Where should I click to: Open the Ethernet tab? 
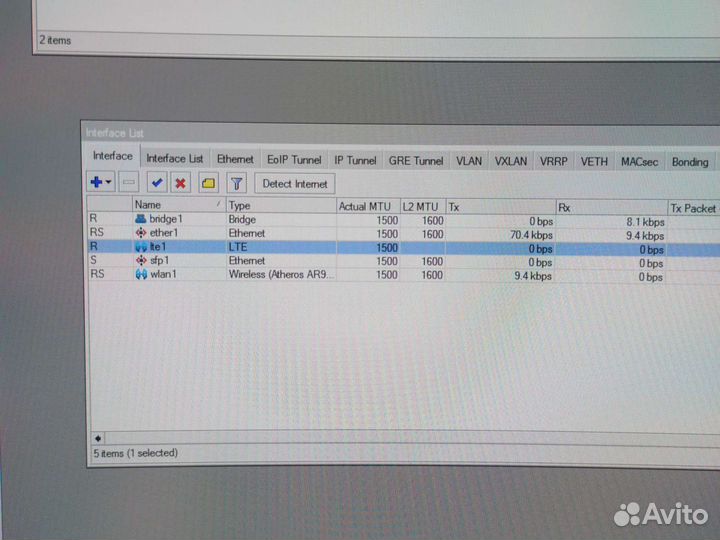(x=235, y=159)
